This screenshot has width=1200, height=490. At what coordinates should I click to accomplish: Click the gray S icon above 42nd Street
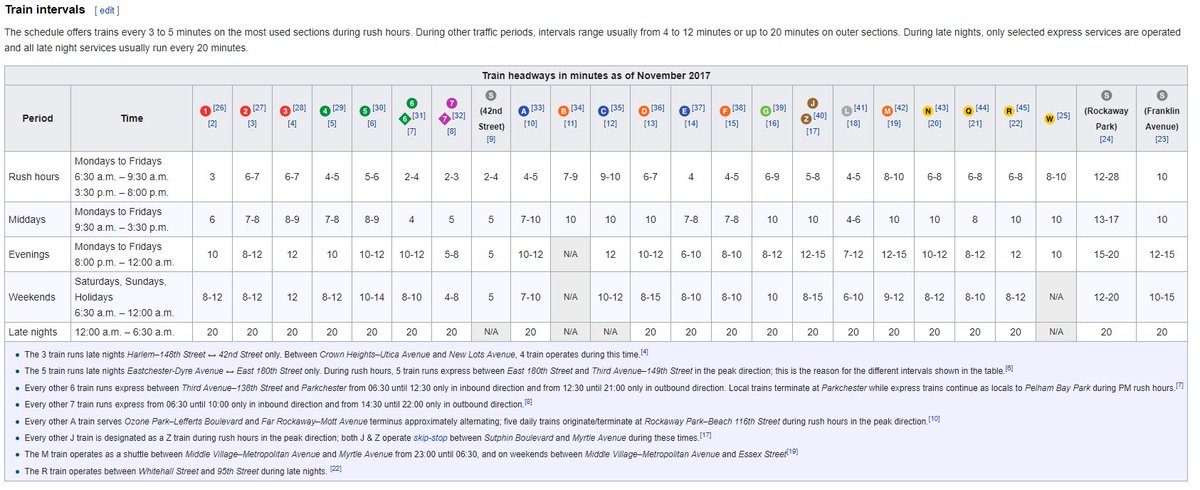coord(490,95)
